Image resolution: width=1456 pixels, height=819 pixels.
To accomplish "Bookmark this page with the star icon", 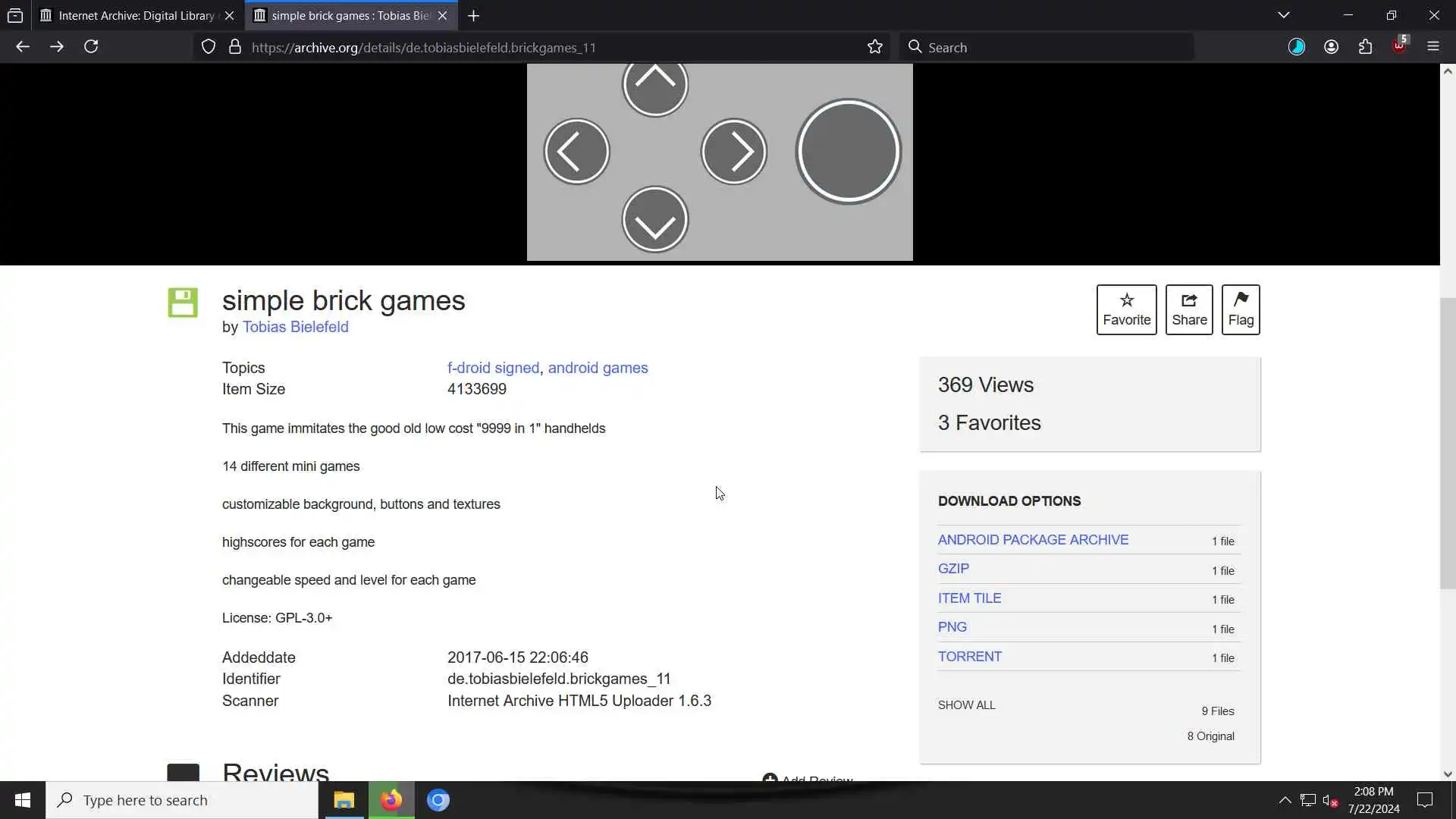I will [x=874, y=47].
